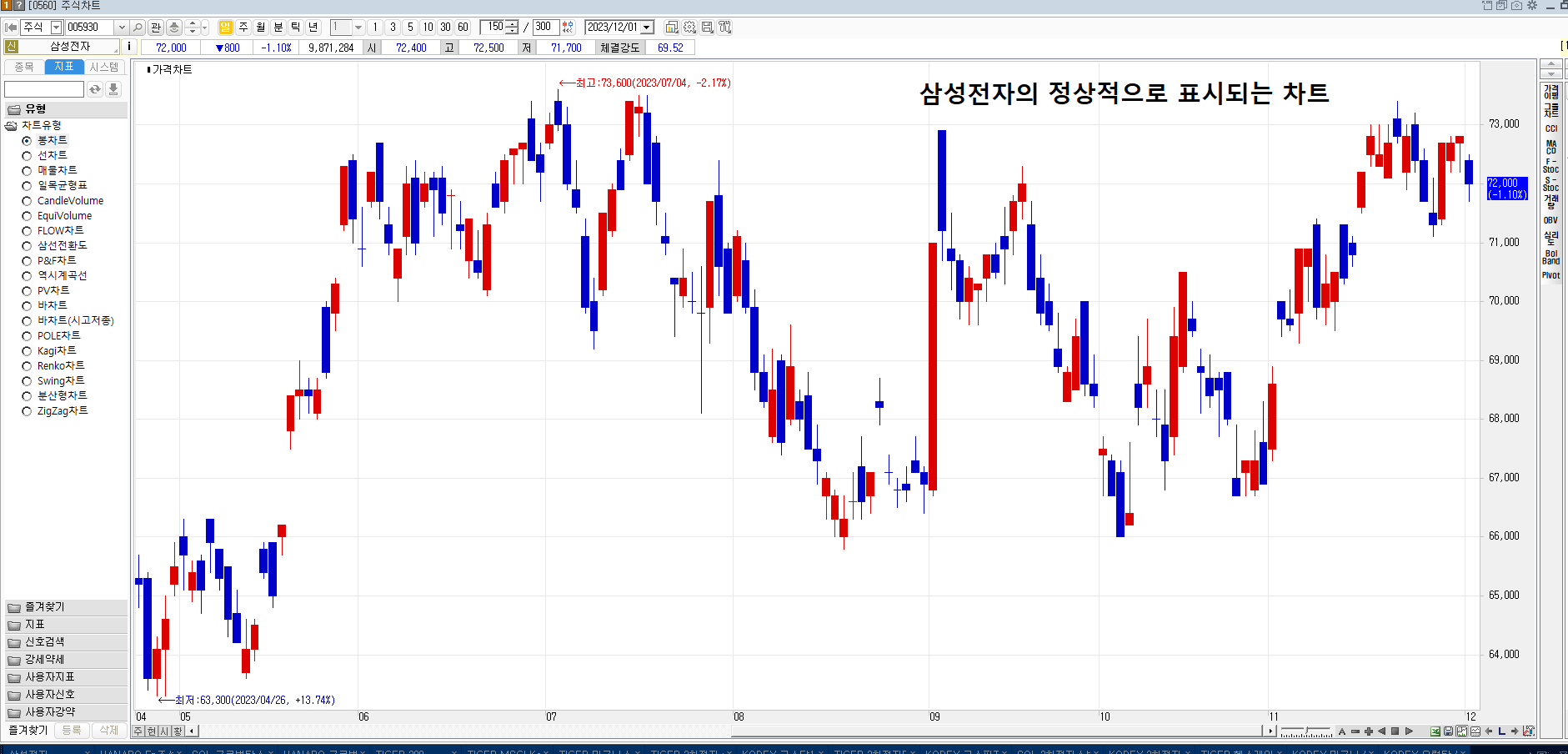Click the download icon beside indicator search box

[x=113, y=89]
